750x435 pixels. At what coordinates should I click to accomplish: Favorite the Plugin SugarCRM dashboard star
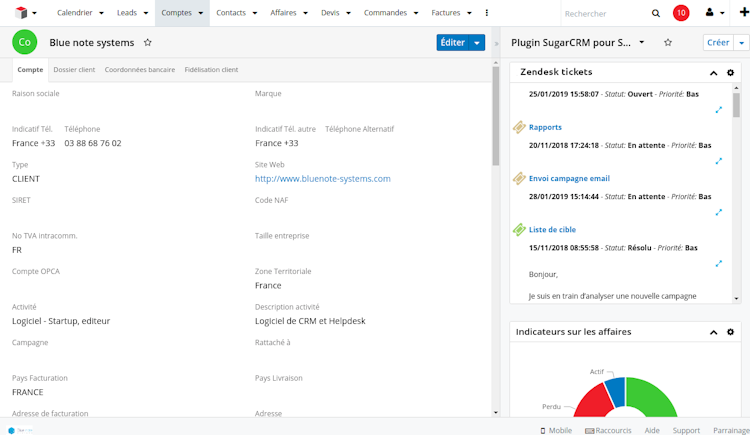pyautogui.click(x=668, y=43)
